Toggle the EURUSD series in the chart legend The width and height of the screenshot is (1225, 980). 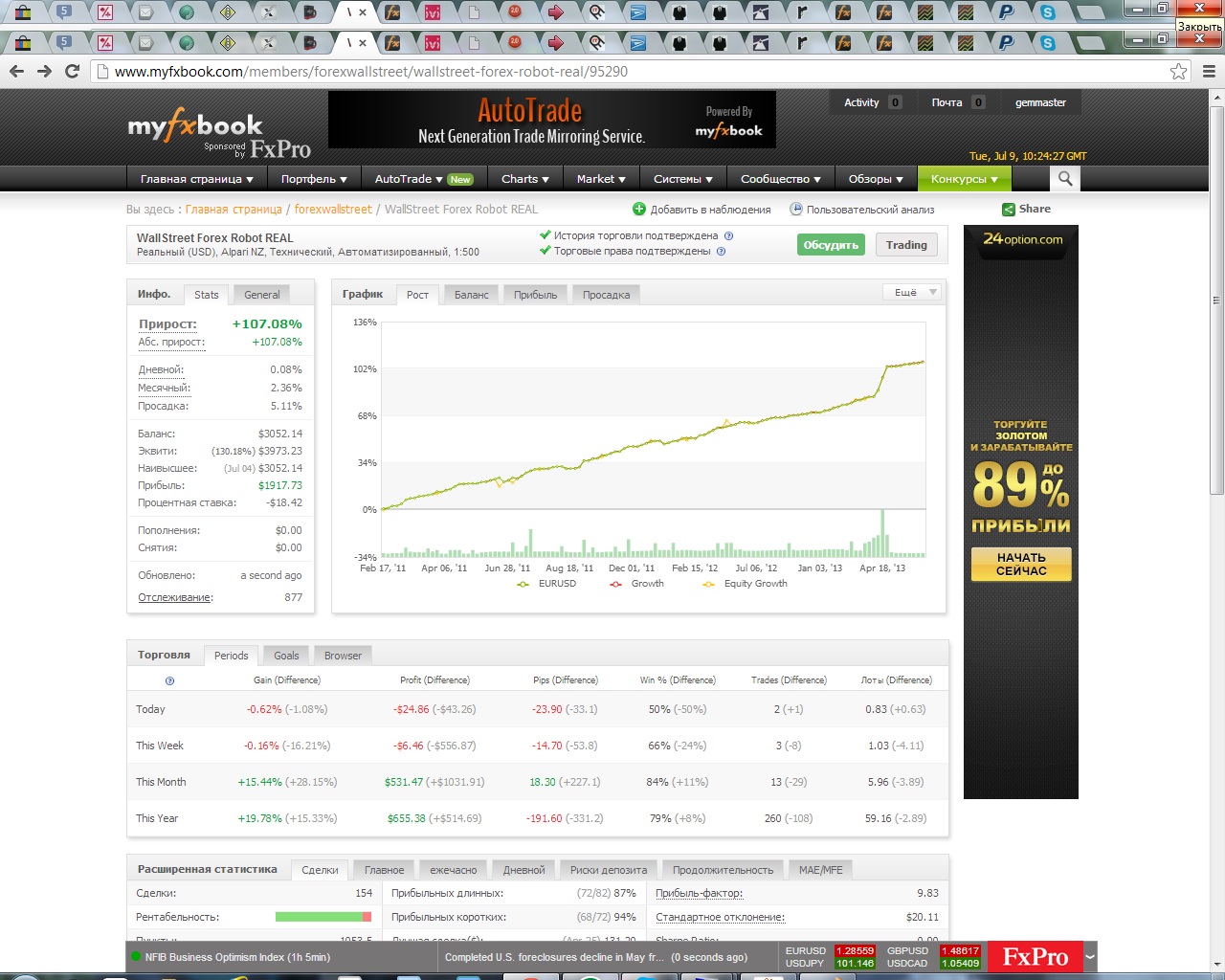(x=546, y=584)
